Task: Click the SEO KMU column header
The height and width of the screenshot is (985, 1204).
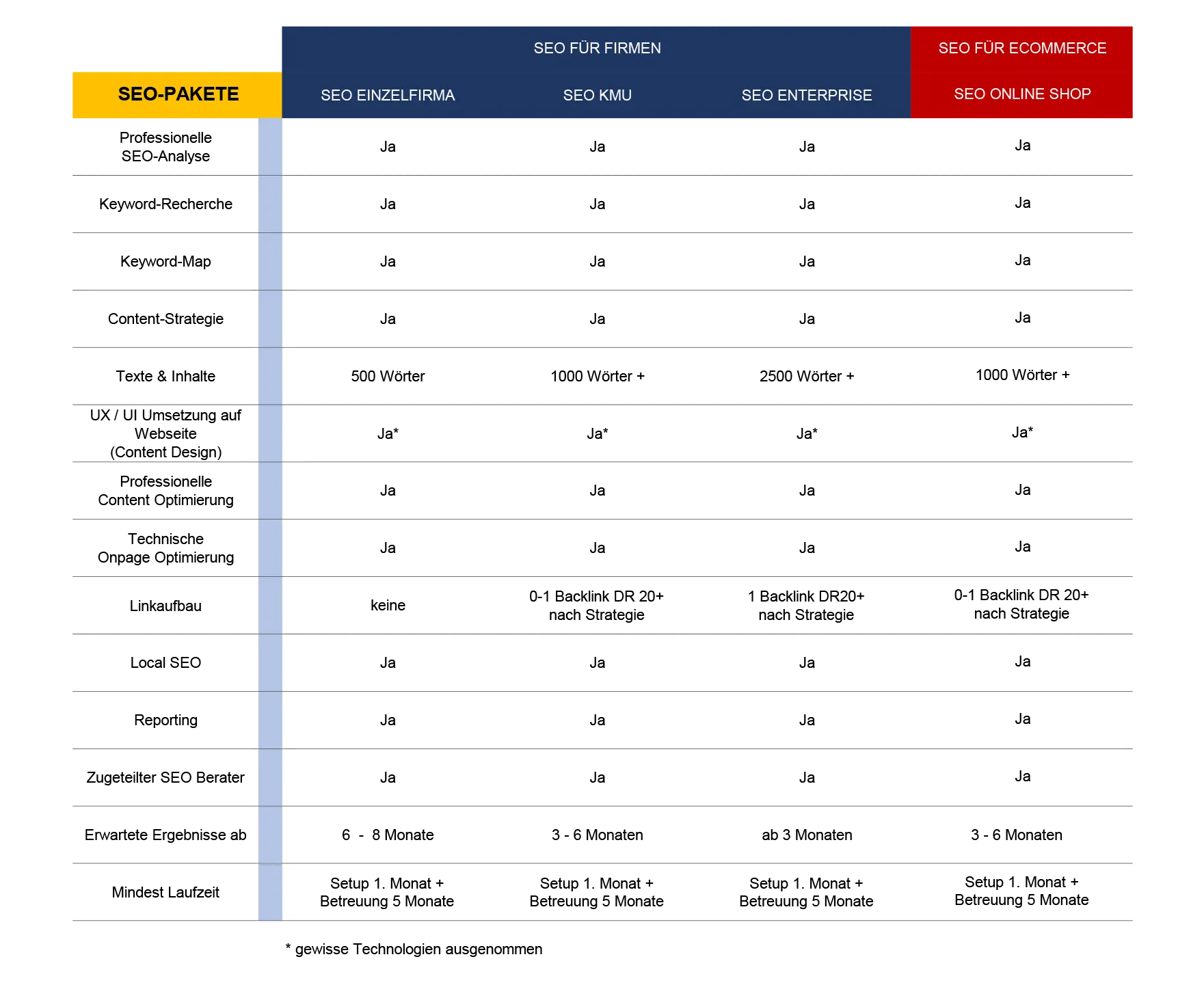Action: pos(598,96)
